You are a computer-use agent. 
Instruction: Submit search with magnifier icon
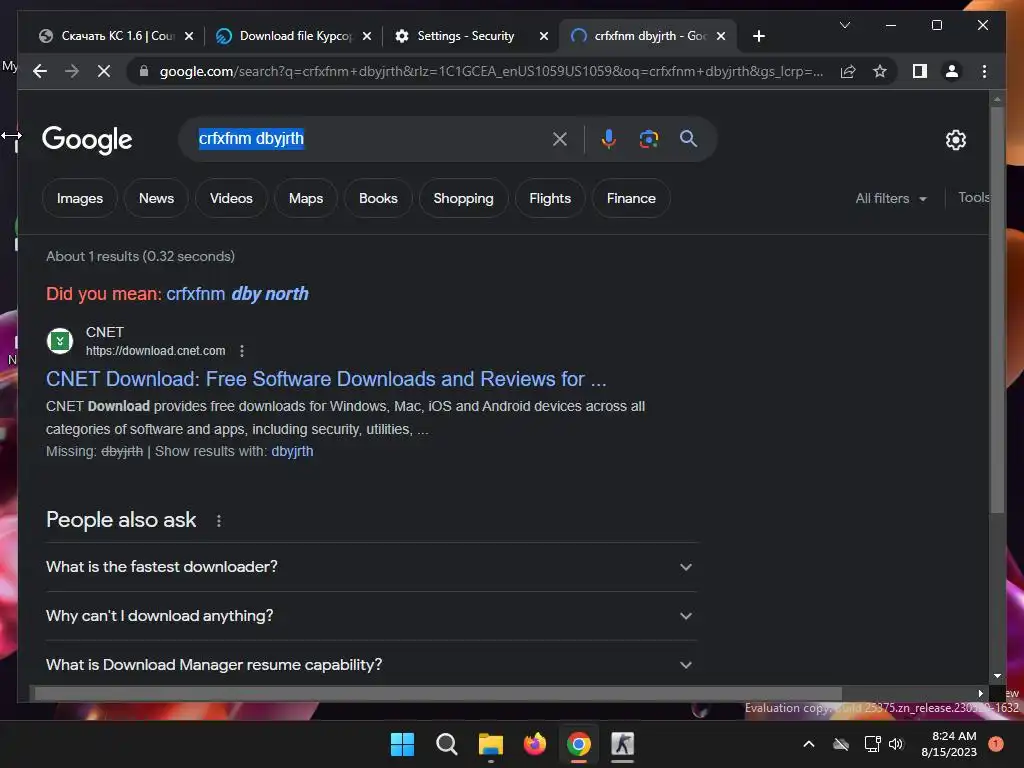688,138
